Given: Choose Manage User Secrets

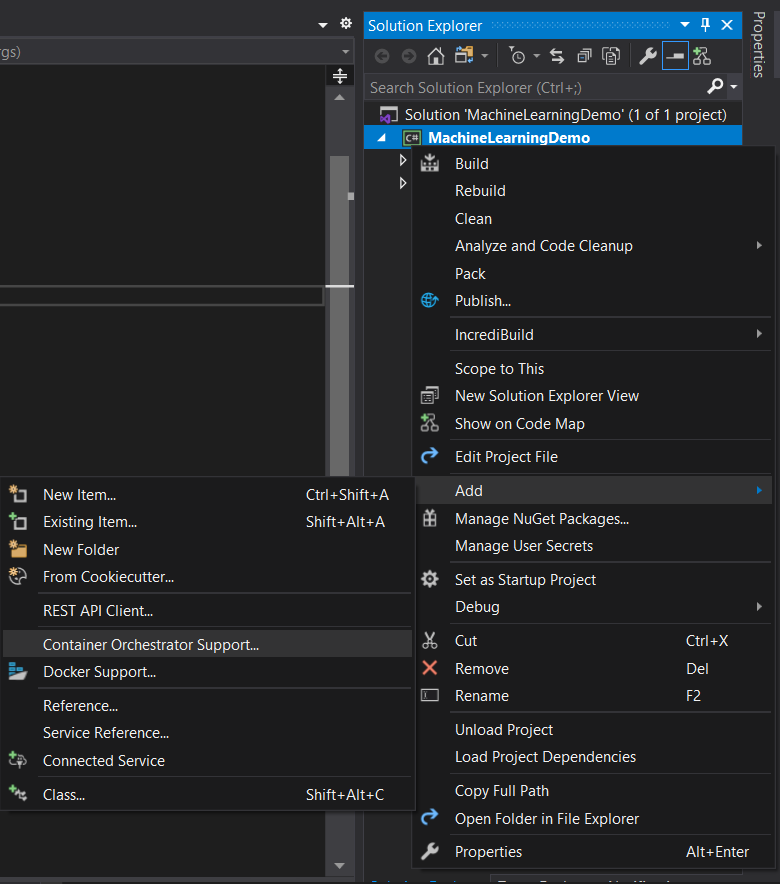Looking at the screenshot, I should coord(593,546).
